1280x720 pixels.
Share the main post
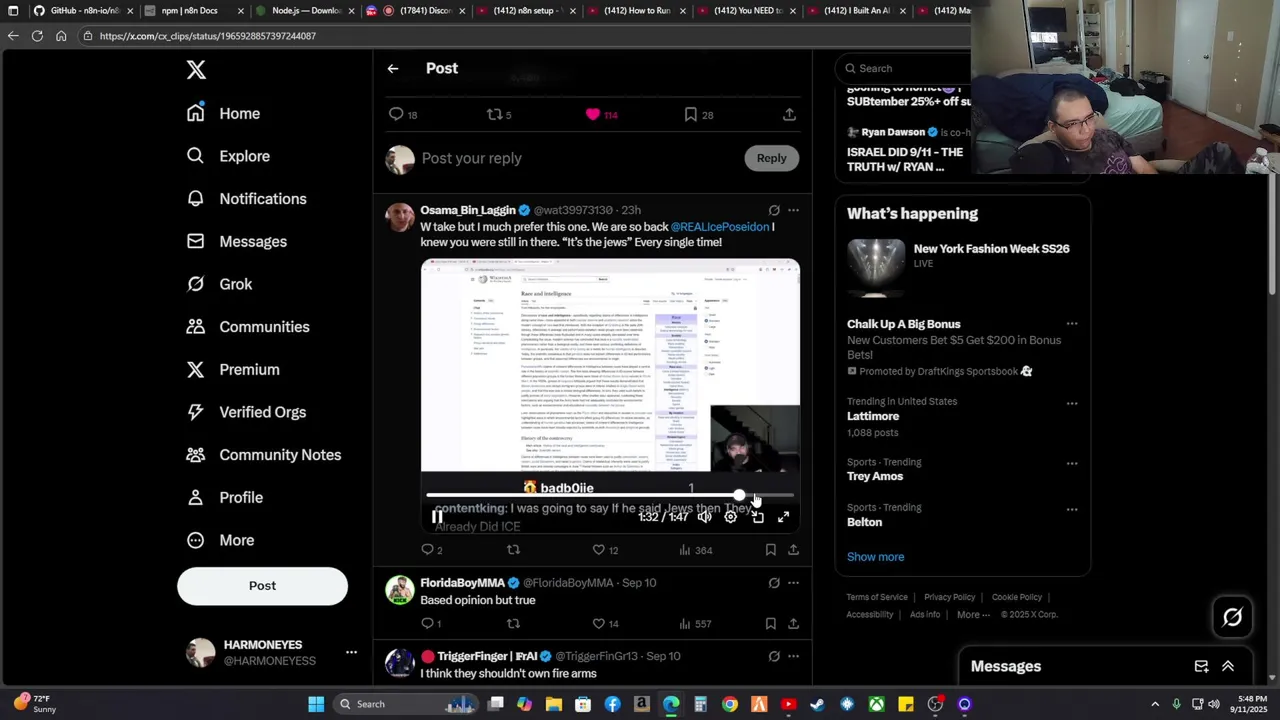[789, 115]
